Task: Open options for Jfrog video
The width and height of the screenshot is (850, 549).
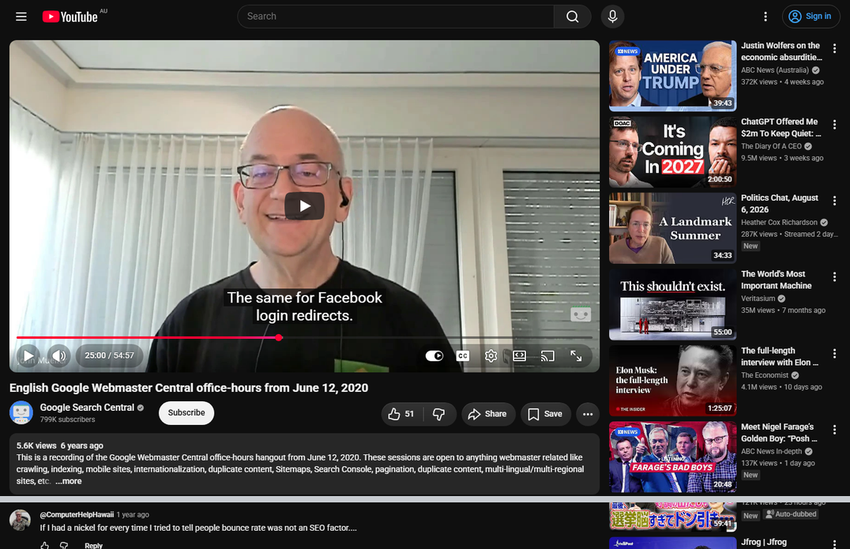Action: 835,544
